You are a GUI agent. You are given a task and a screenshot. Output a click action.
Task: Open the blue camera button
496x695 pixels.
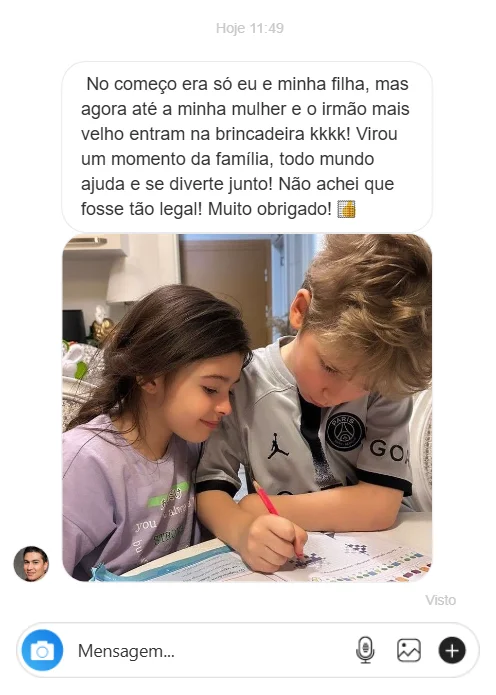click(42, 650)
